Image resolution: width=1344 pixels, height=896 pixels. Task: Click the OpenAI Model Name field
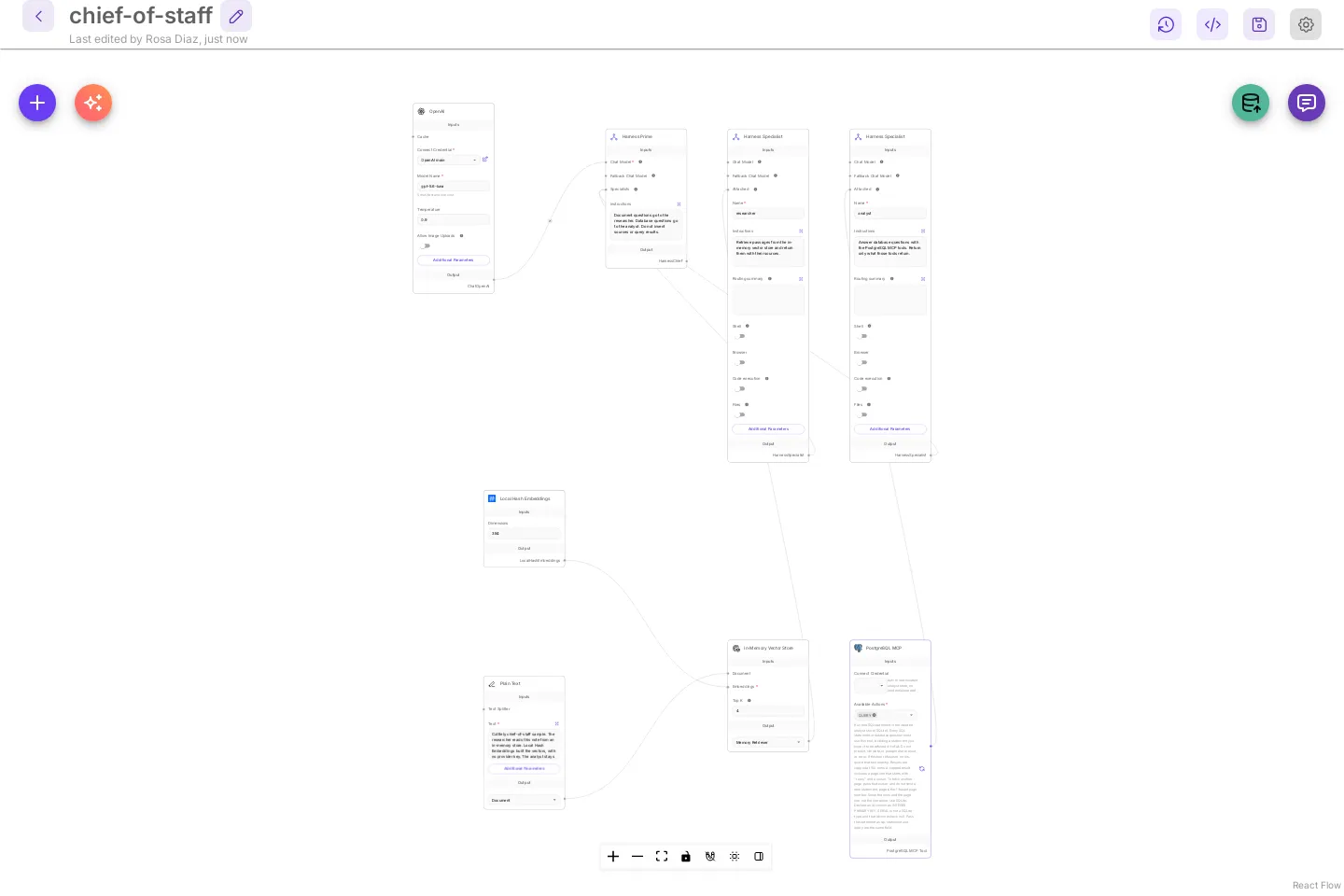pyautogui.click(x=453, y=186)
